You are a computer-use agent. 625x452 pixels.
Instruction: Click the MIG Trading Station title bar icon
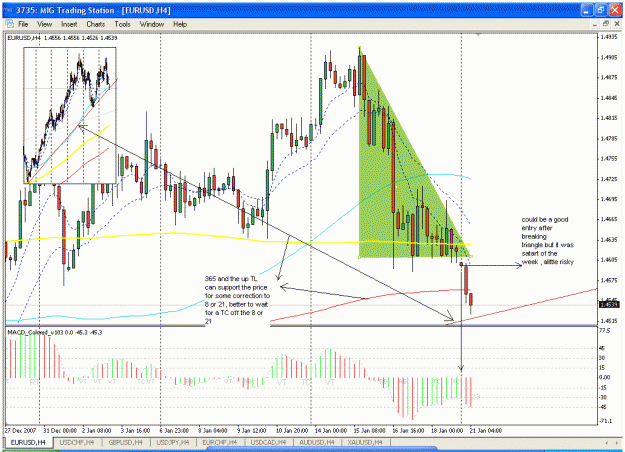pyautogui.click(x=8, y=10)
